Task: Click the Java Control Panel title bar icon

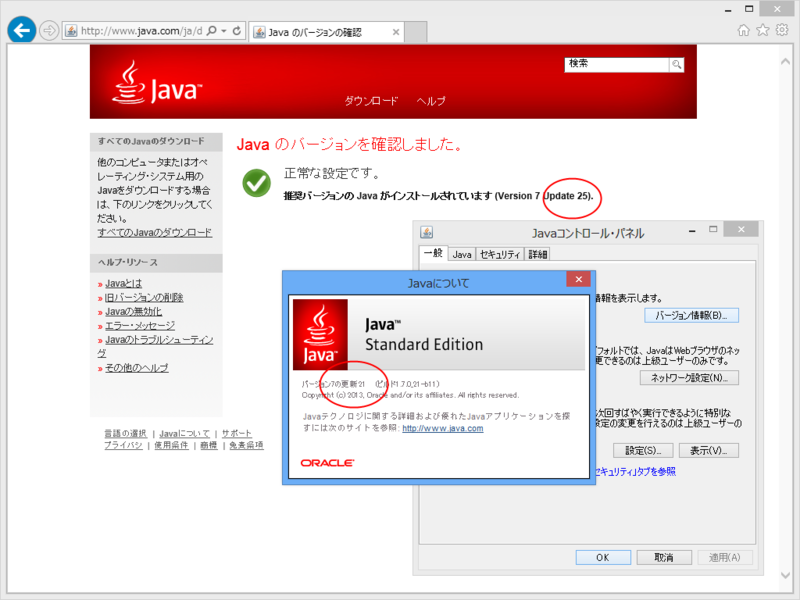Action: 427,232
